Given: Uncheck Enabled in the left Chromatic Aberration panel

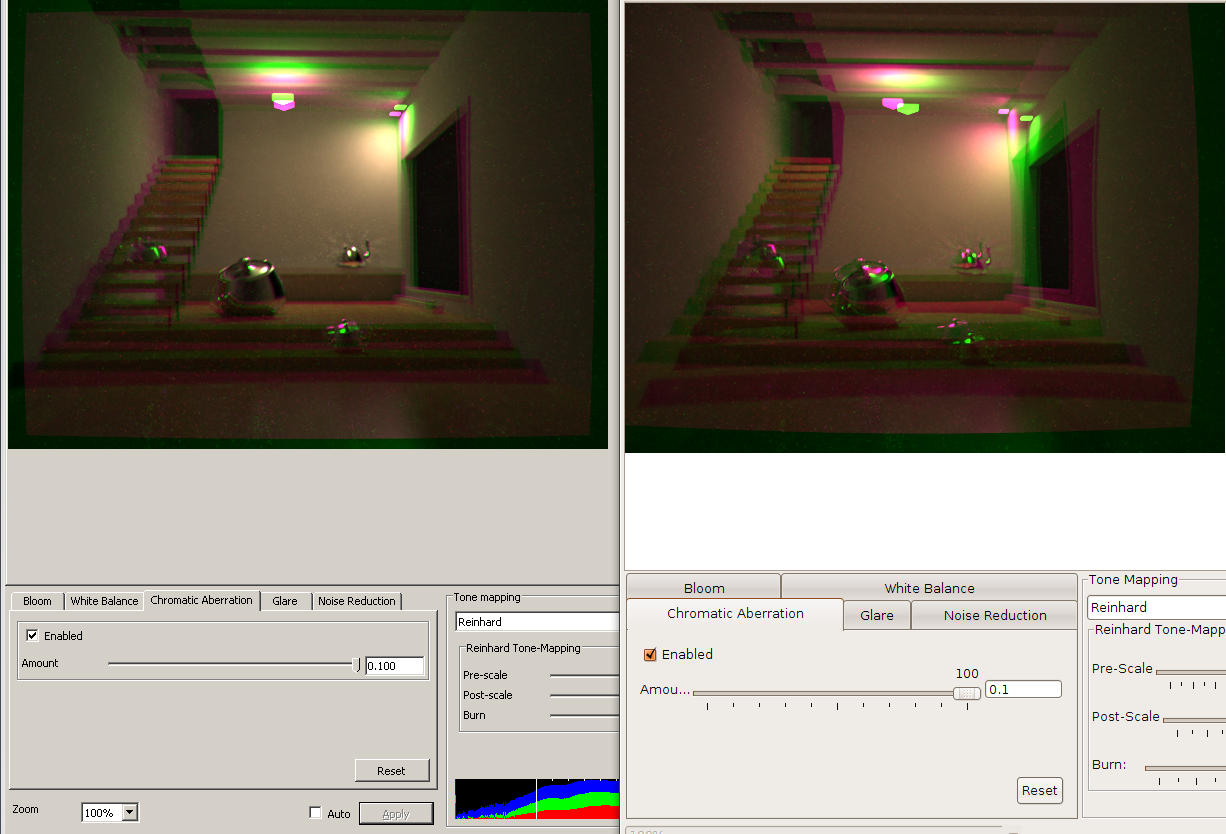Looking at the screenshot, I should tap(32, 635).
